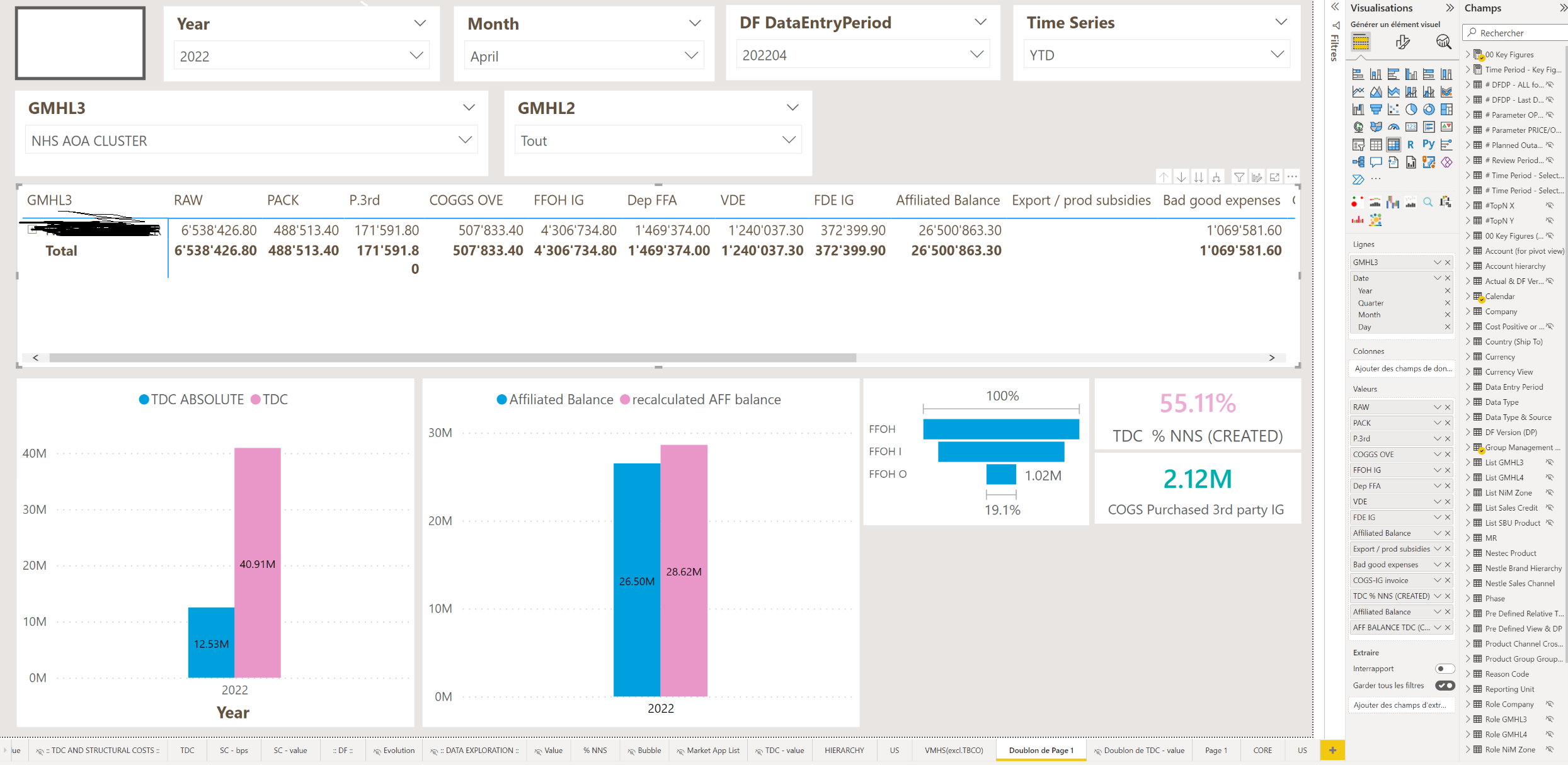Viewport: 1568px width, 765px height.
Task: Choose the Q&A speech bubble visual
Action: click(1376, 162)
